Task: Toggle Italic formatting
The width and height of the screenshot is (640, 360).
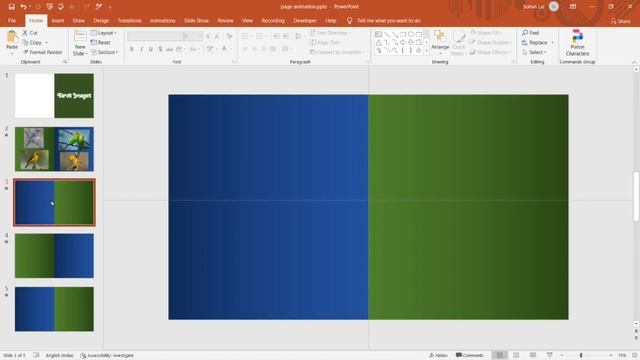Action: (x=141, y=49)
